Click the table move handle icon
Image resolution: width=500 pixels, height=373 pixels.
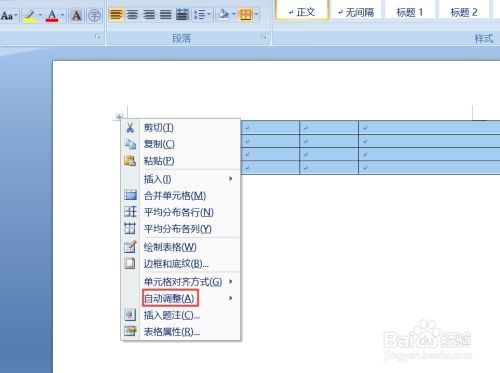point(119,117)
